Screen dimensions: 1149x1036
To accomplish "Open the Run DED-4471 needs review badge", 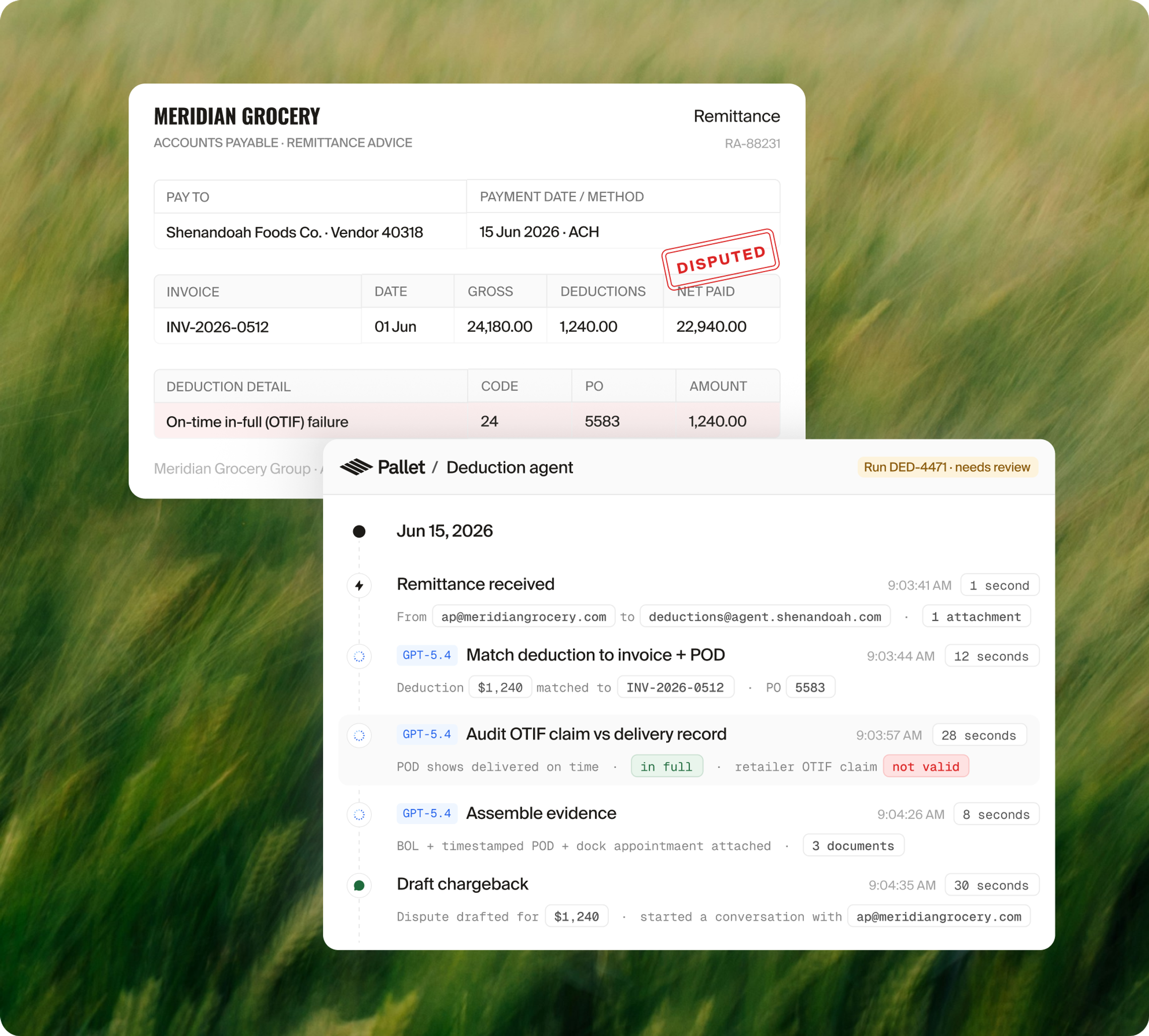I will pyautogui.click(x=947, y=467).
